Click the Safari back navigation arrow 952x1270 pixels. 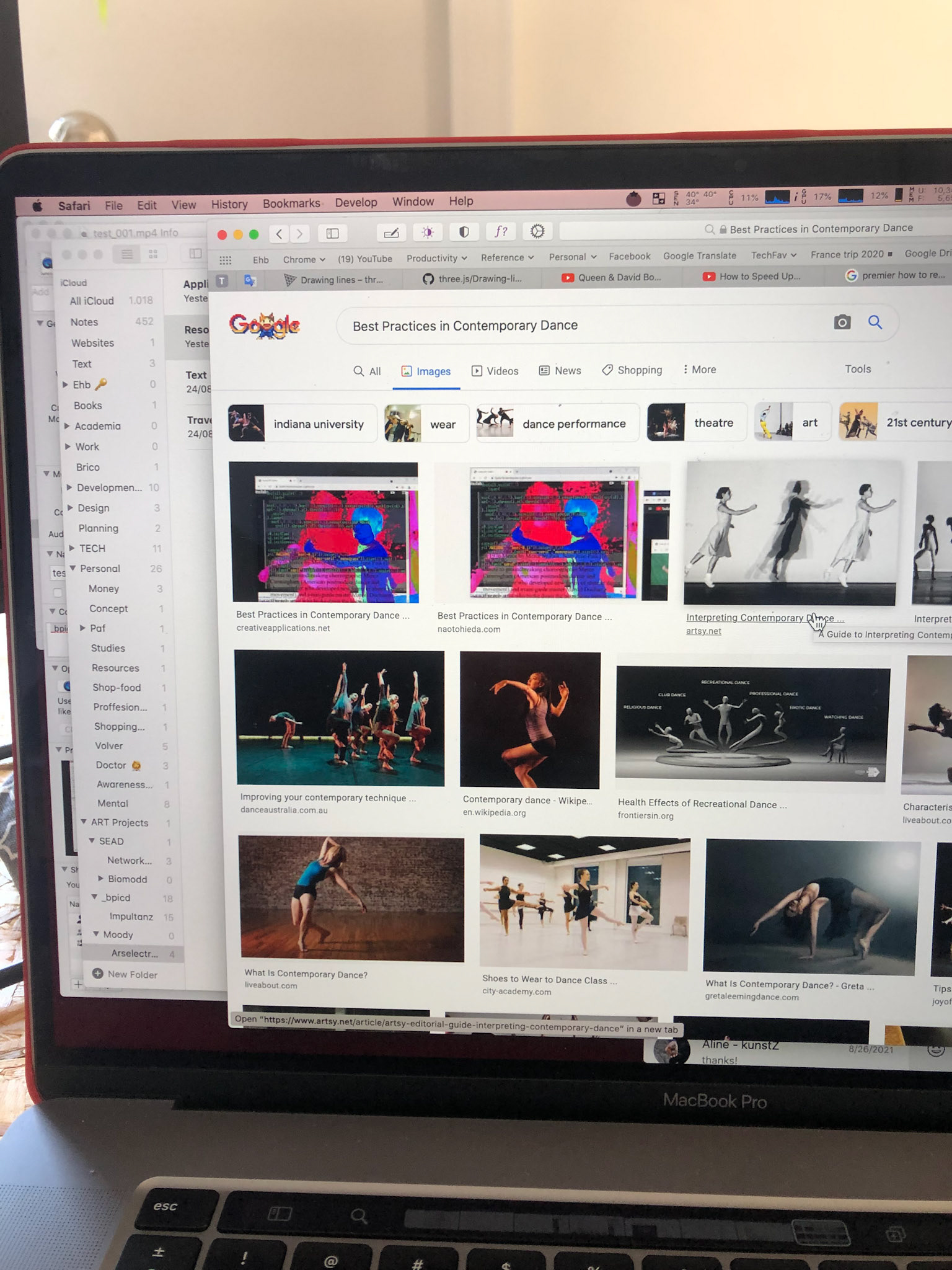[280, 234]
